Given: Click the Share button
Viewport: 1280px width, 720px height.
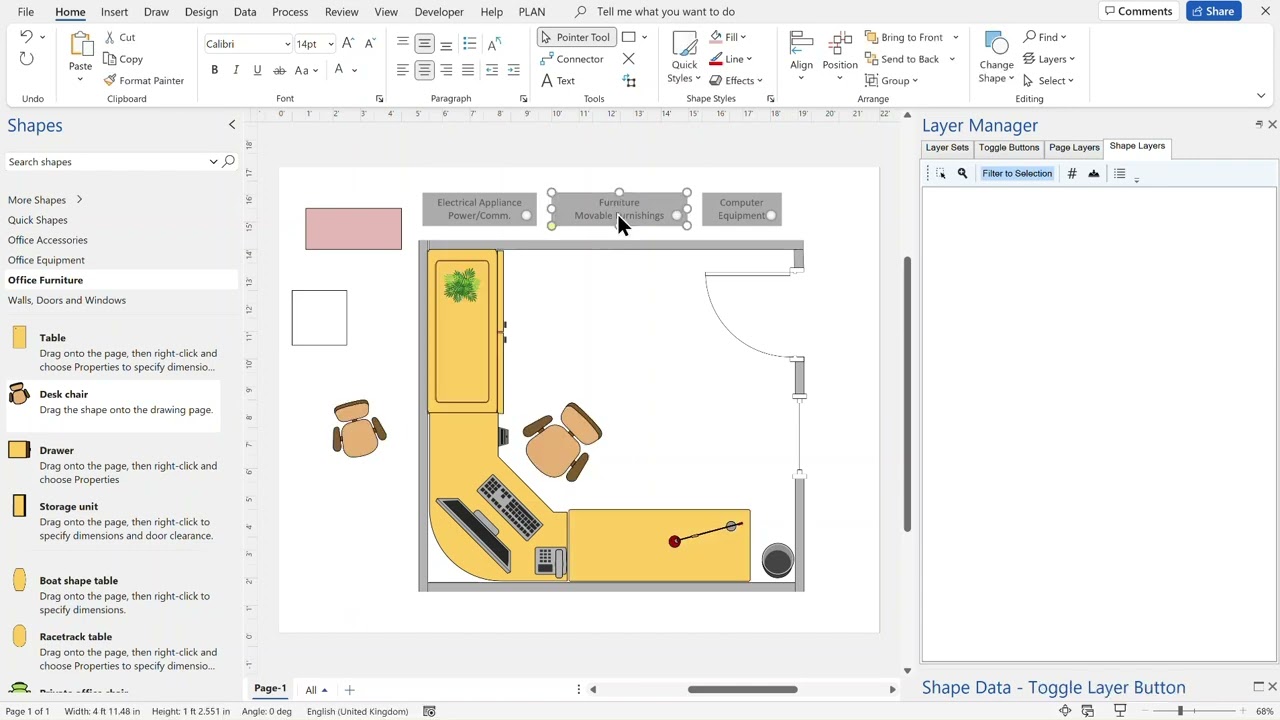Looking at the screenshot, I should [x=1212, y=12].
